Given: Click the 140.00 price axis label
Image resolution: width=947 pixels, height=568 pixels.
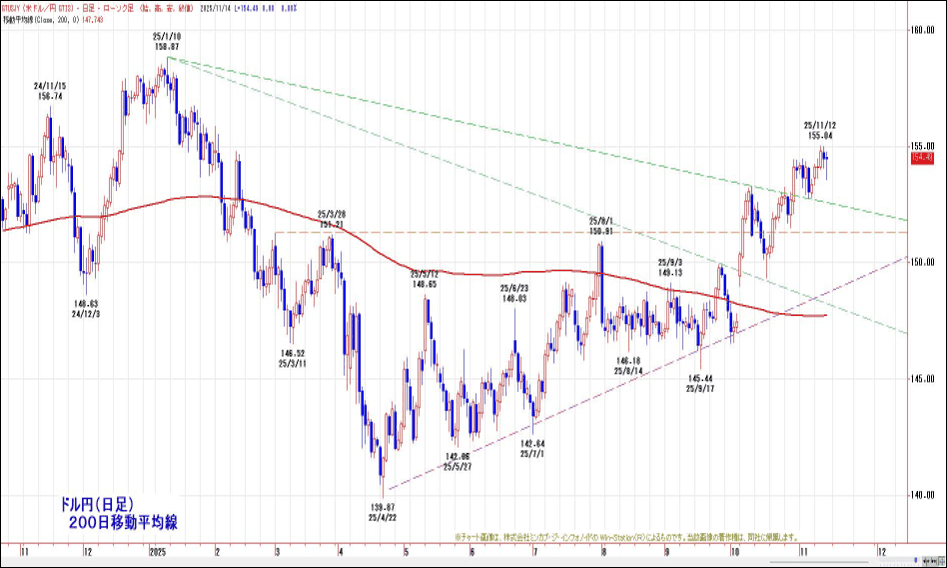Looking at the screenshot, I should [x=922, y=495].
